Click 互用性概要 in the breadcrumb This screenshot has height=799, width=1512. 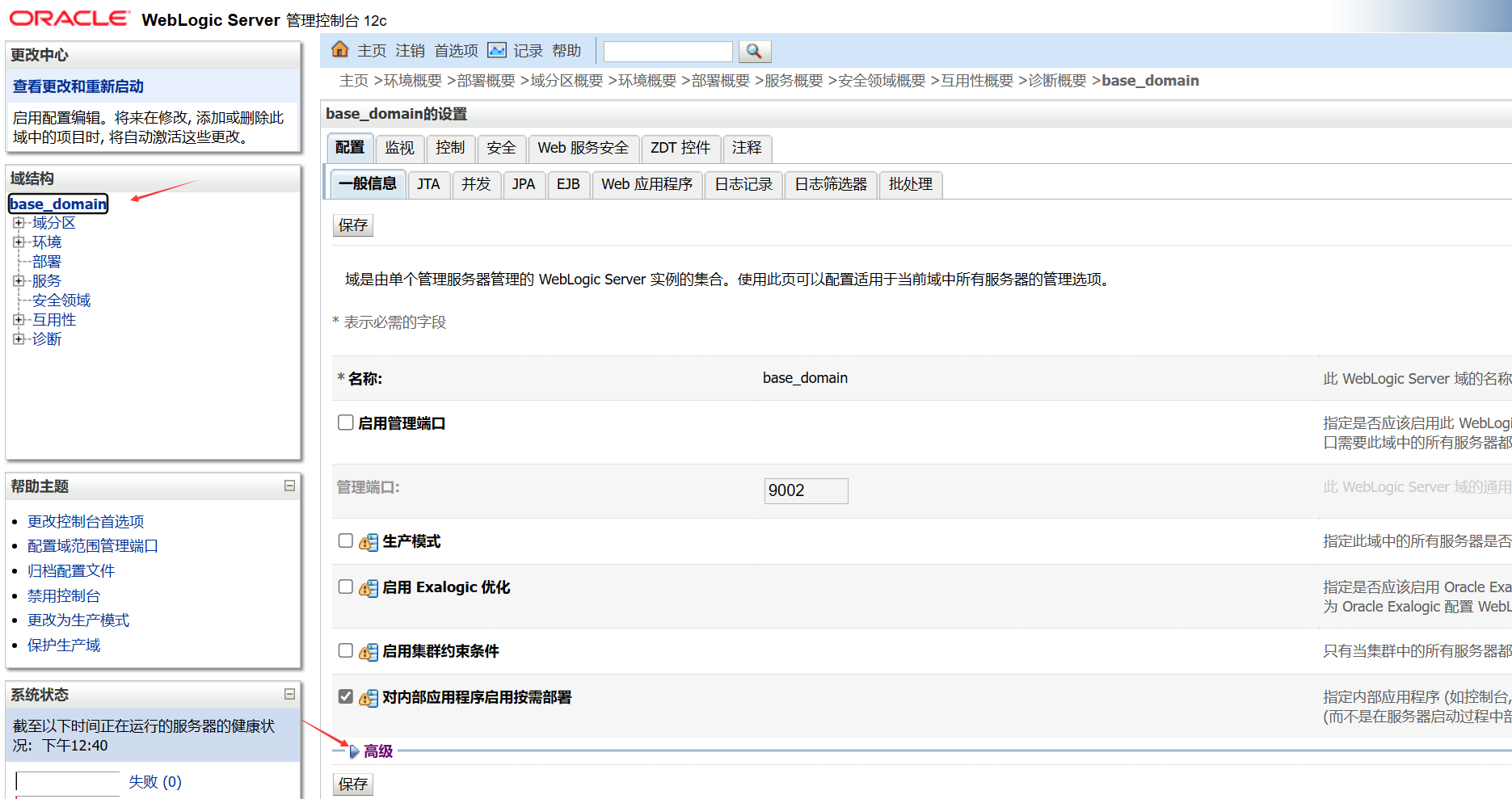point(977,81)
